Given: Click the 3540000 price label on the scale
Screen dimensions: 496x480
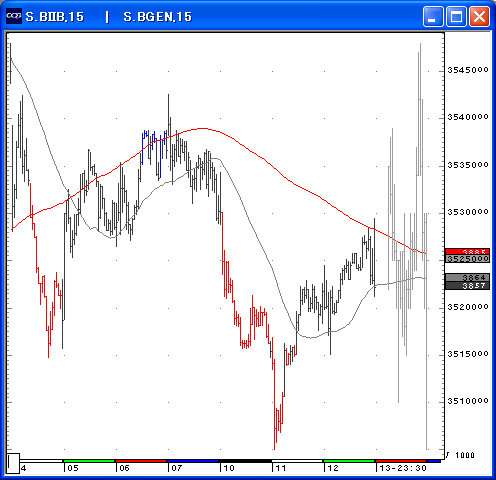Looking at the screenshot, I should 468,117.
